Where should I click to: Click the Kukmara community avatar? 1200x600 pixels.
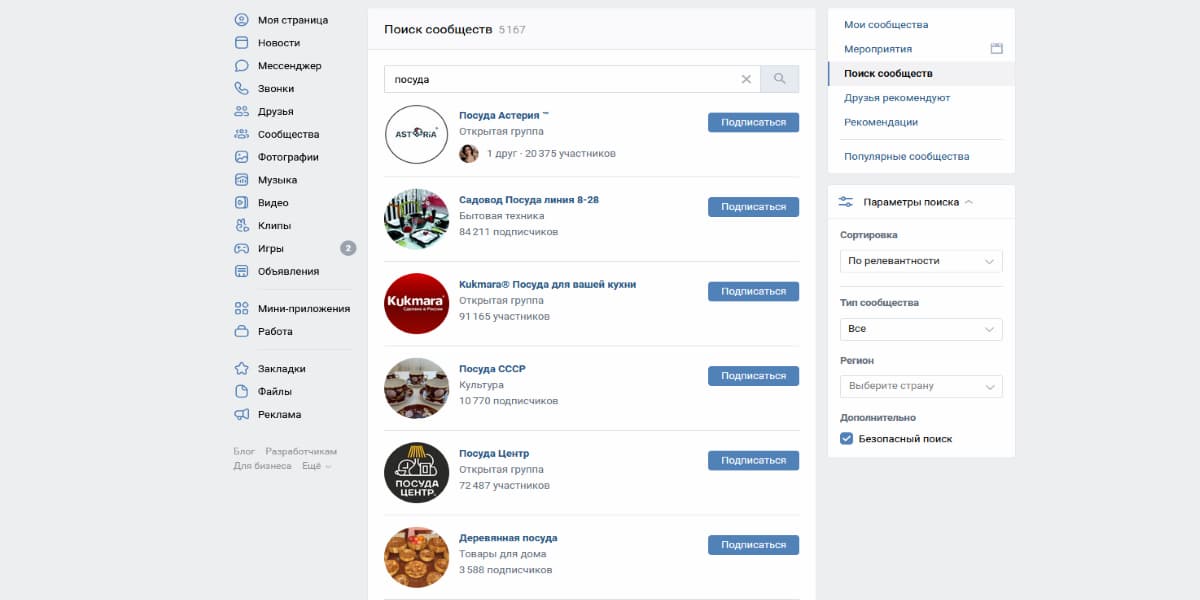tap(416, 303)
